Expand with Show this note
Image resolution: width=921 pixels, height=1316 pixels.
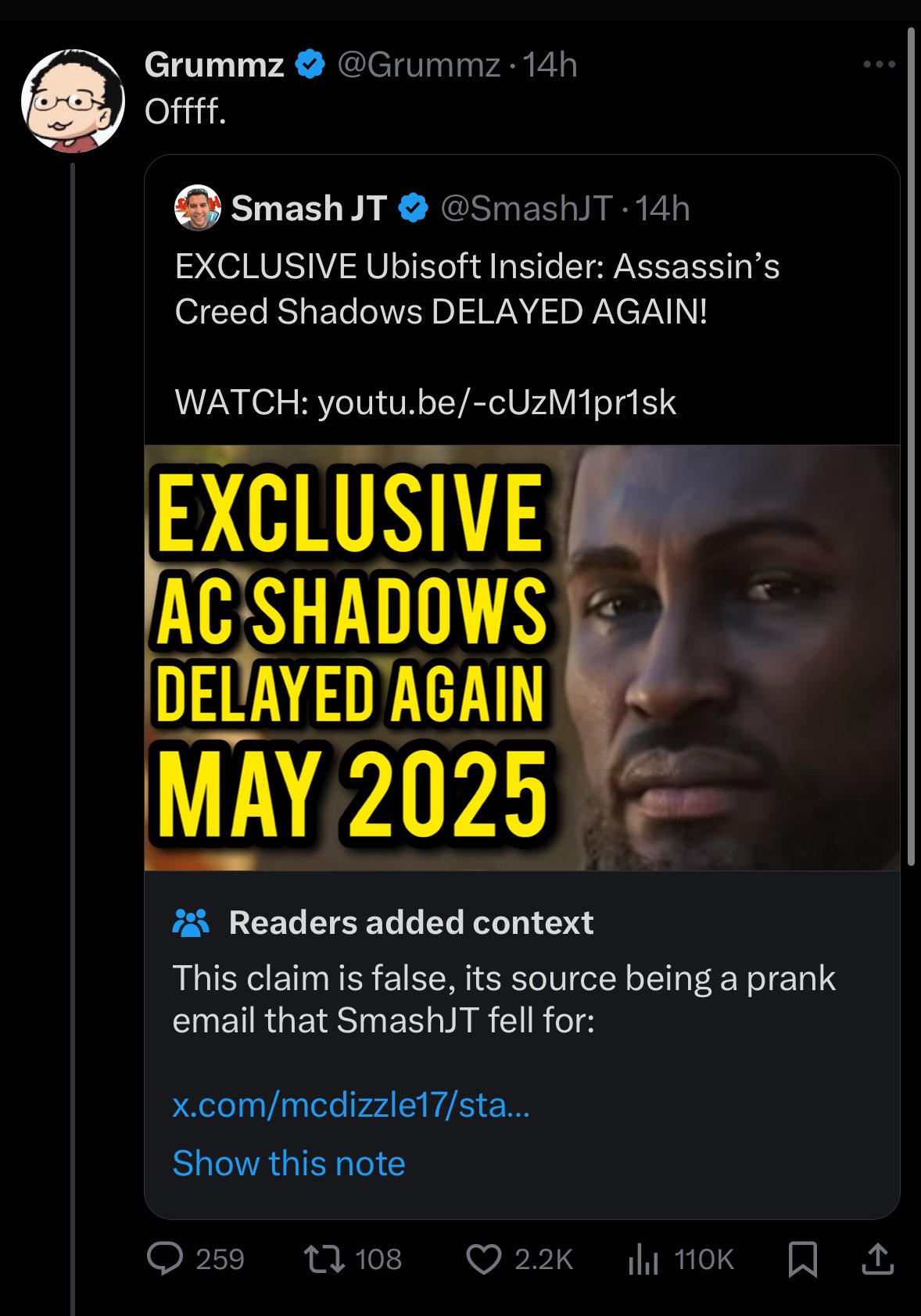coord(288,1163)
